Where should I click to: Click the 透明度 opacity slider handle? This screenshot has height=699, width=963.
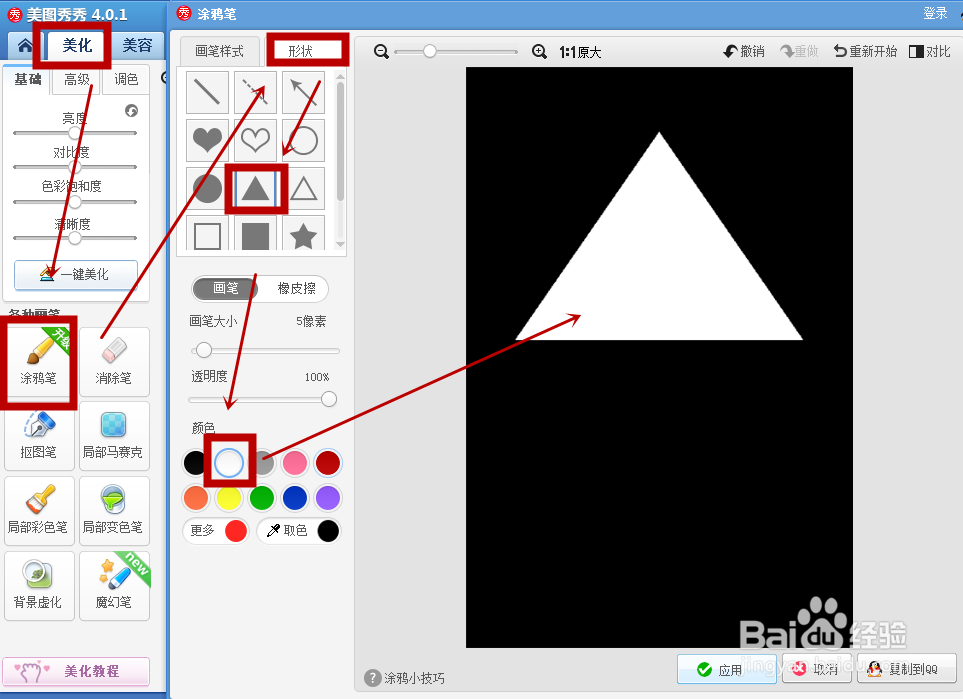(329, 399)
